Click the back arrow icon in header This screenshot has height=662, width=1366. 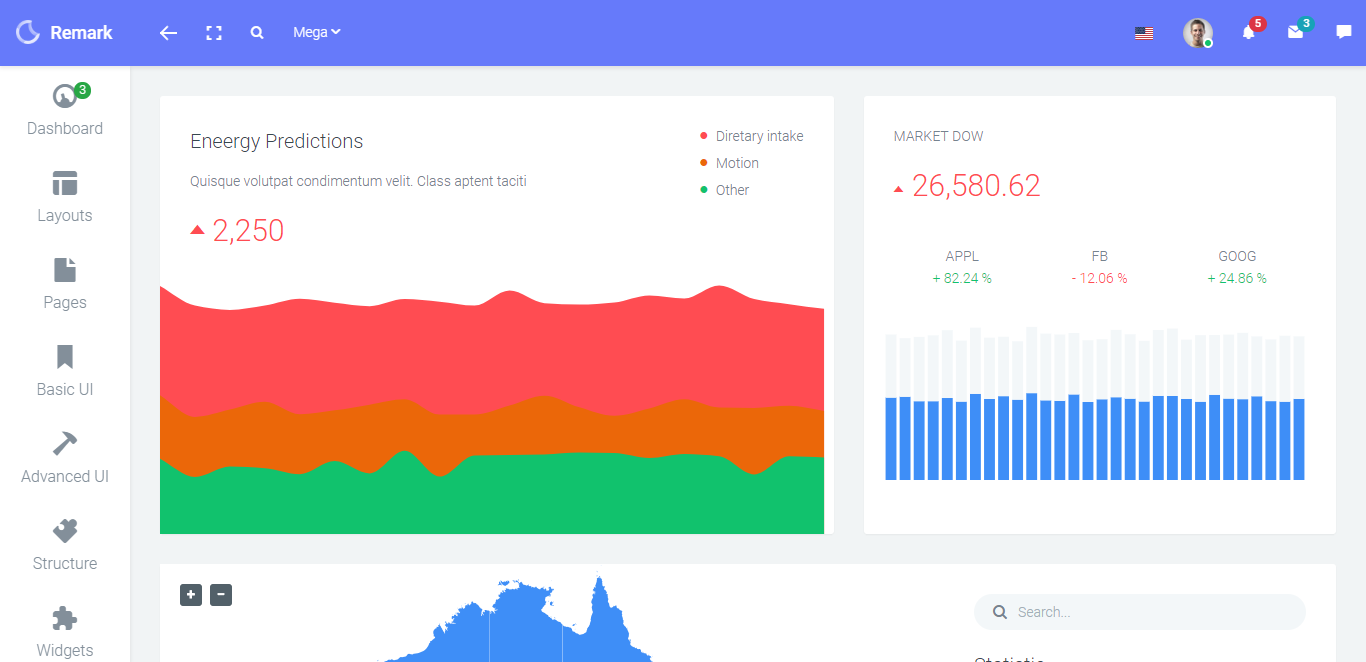(168, 33)
